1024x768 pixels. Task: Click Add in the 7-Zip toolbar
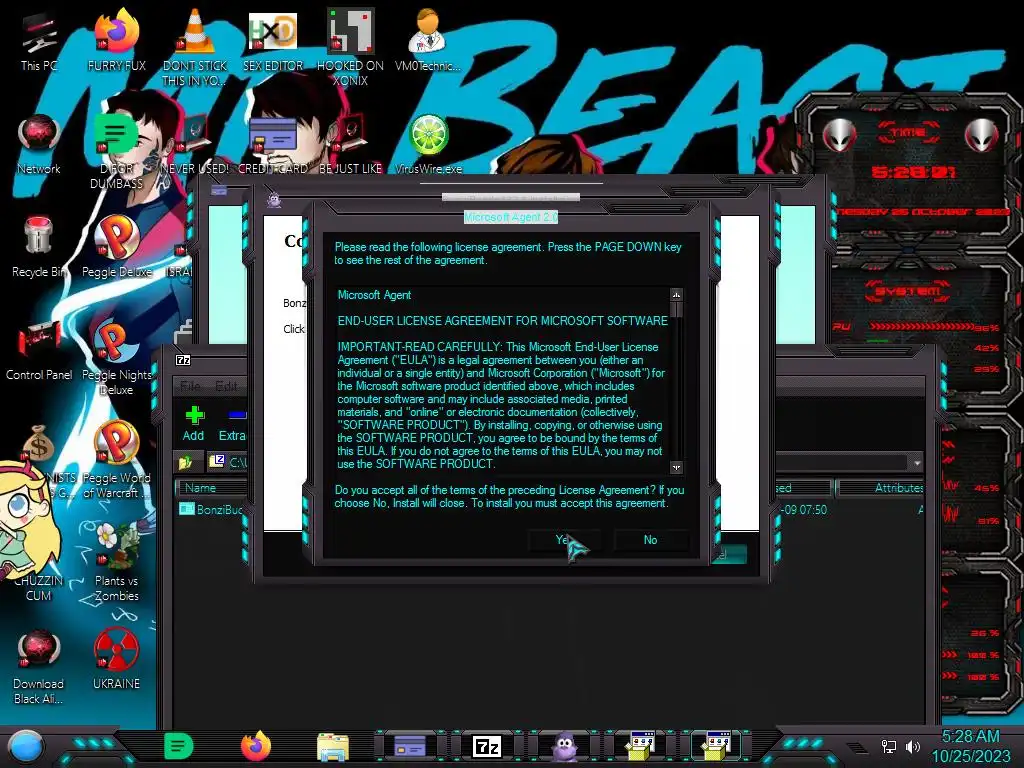point(193,423)
